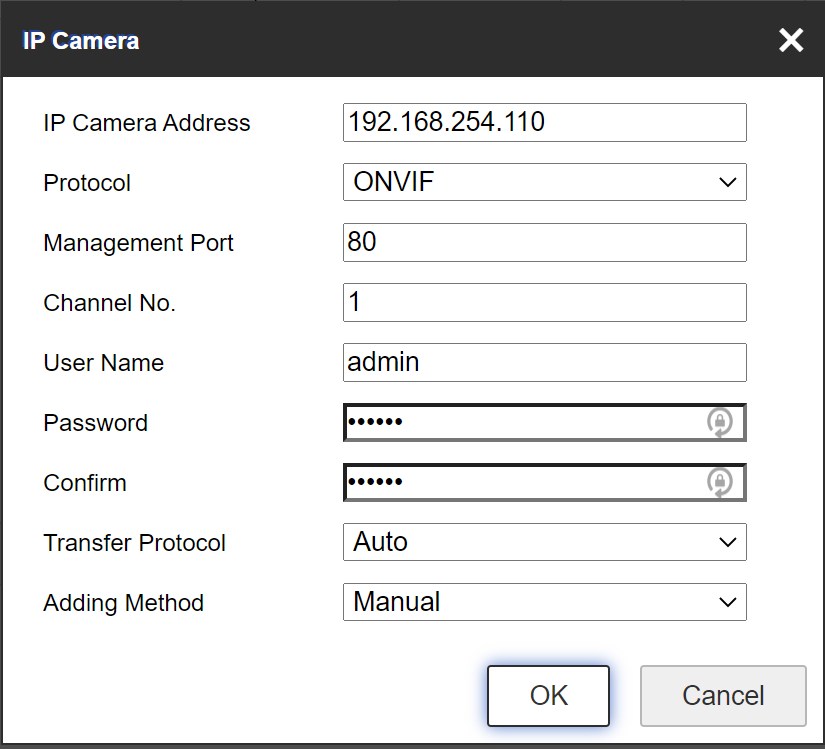Viewport: 825px width, 749px height.
Task: Focus the Password entry field
Action: click(520, 423)
